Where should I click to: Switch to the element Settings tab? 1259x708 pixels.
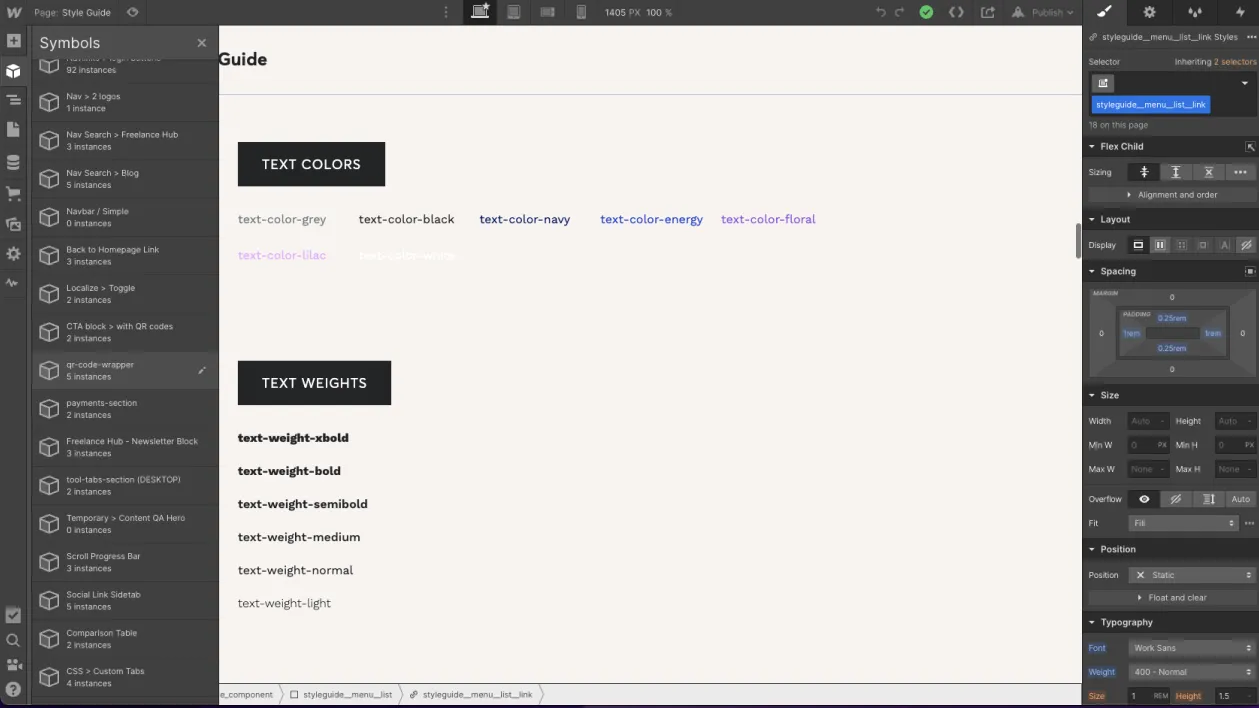tap(1148, 12)
